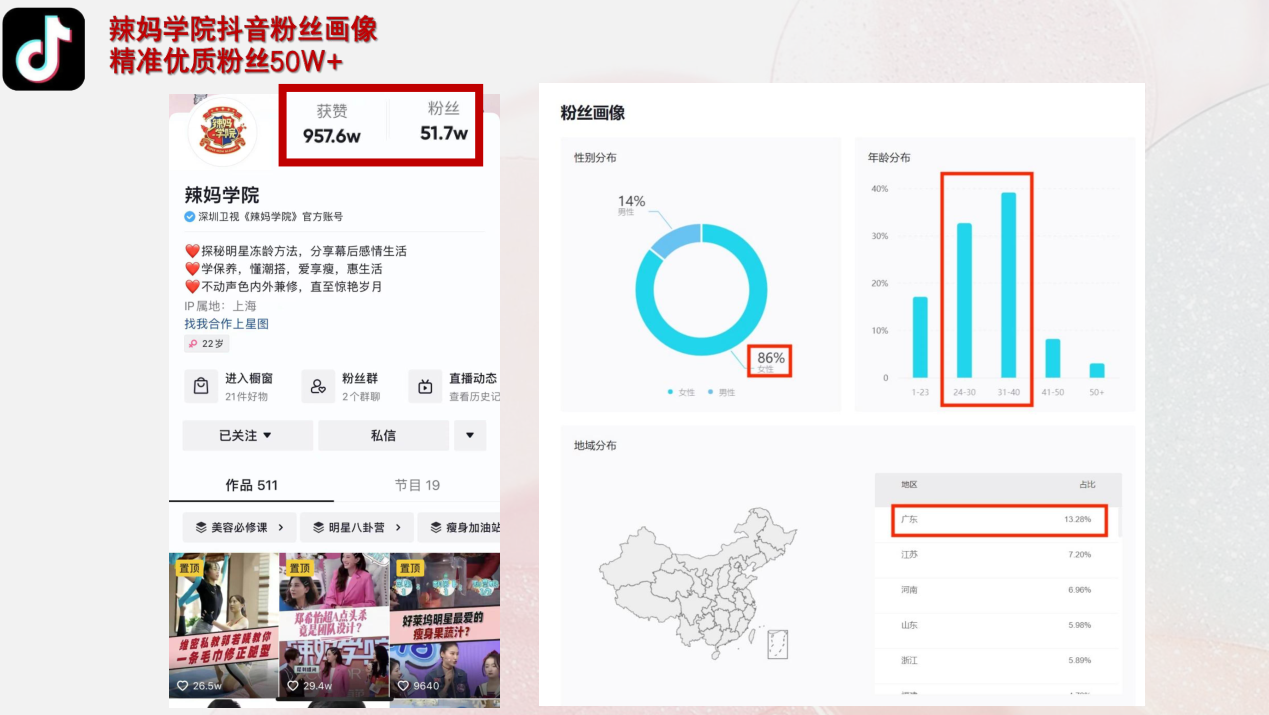Expand the dropdown arrow next to 私信
Viewport: 1269px width, 715px height.
470,436
